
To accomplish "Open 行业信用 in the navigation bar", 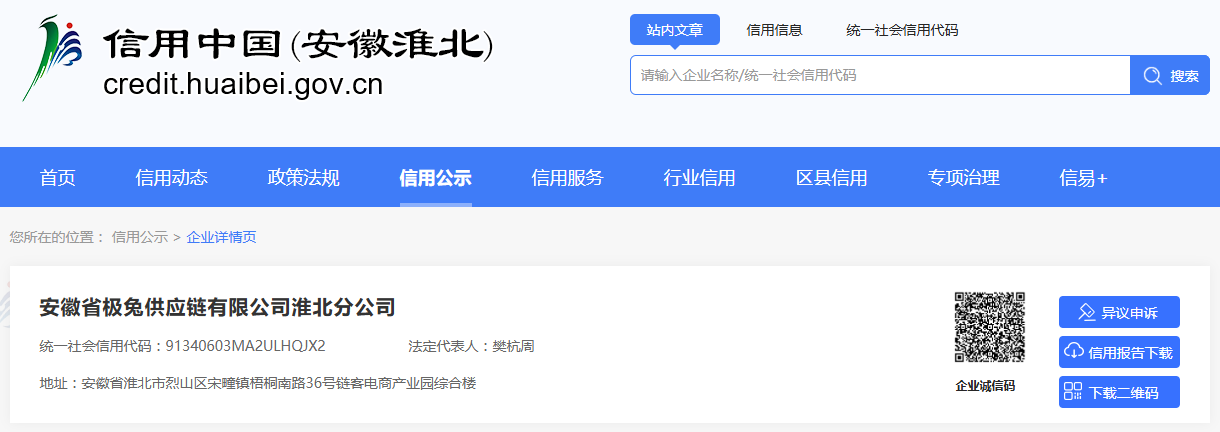I will click(700, 178).
